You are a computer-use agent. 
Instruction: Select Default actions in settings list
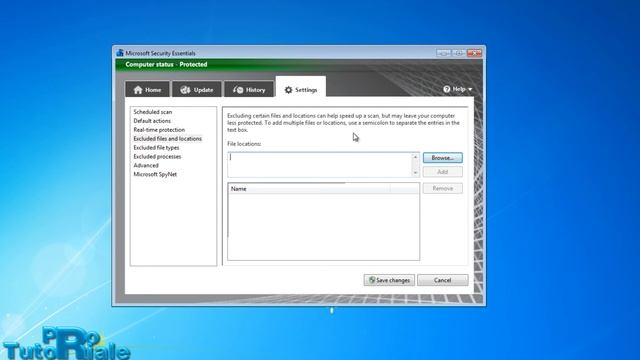(x=152, y=121)
